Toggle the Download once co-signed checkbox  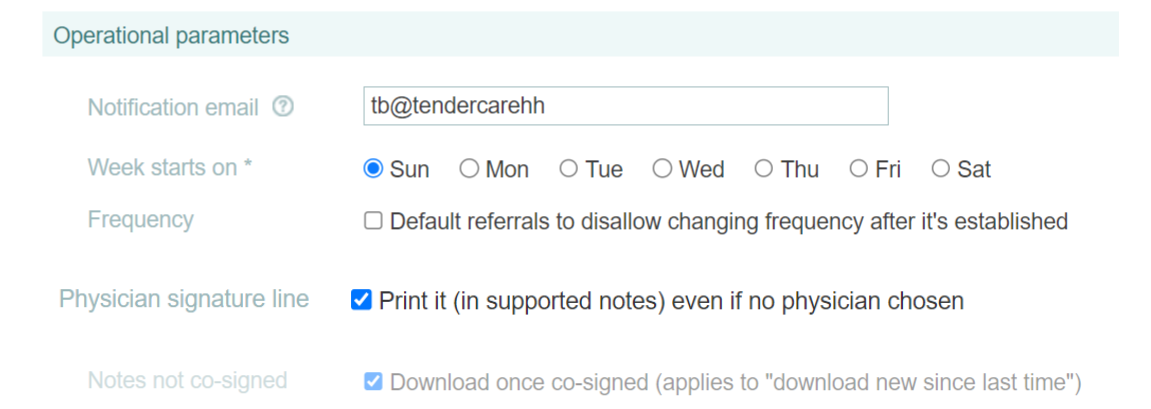[x=373, y=382]
